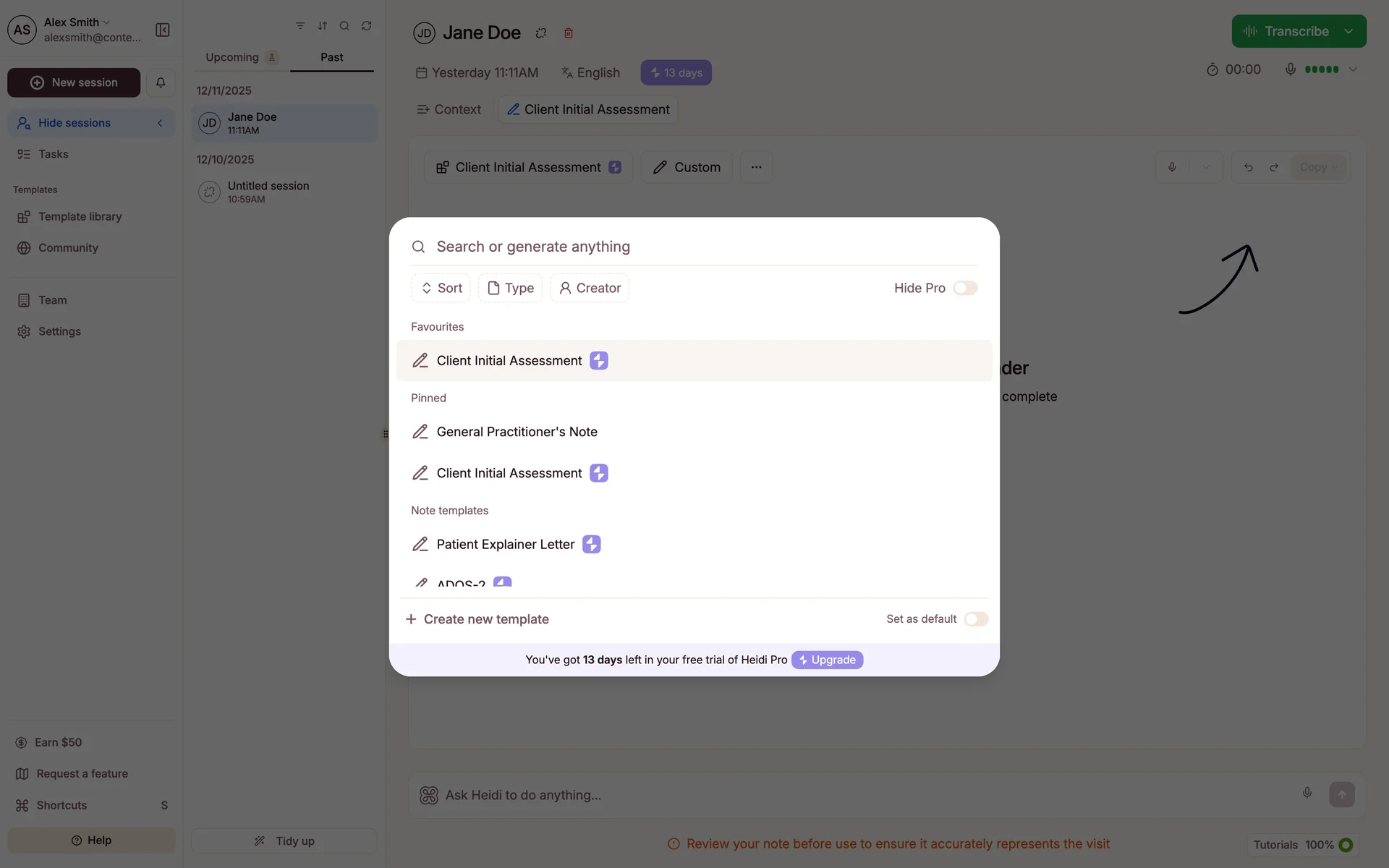
Task: Switch to the Upcoming tab
Action: tap(233, 57)
